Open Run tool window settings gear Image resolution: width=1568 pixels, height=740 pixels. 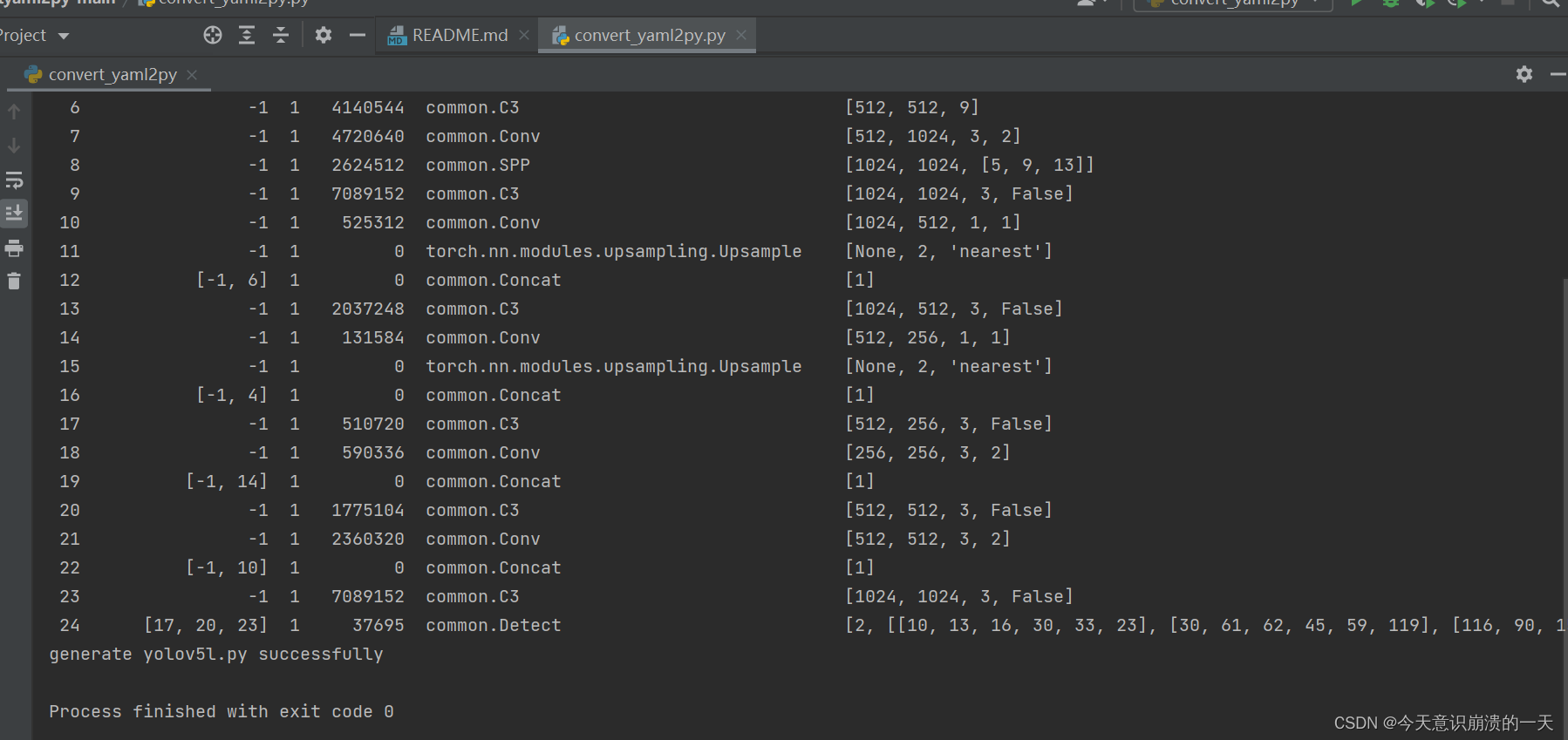[x=1524, y=74]
